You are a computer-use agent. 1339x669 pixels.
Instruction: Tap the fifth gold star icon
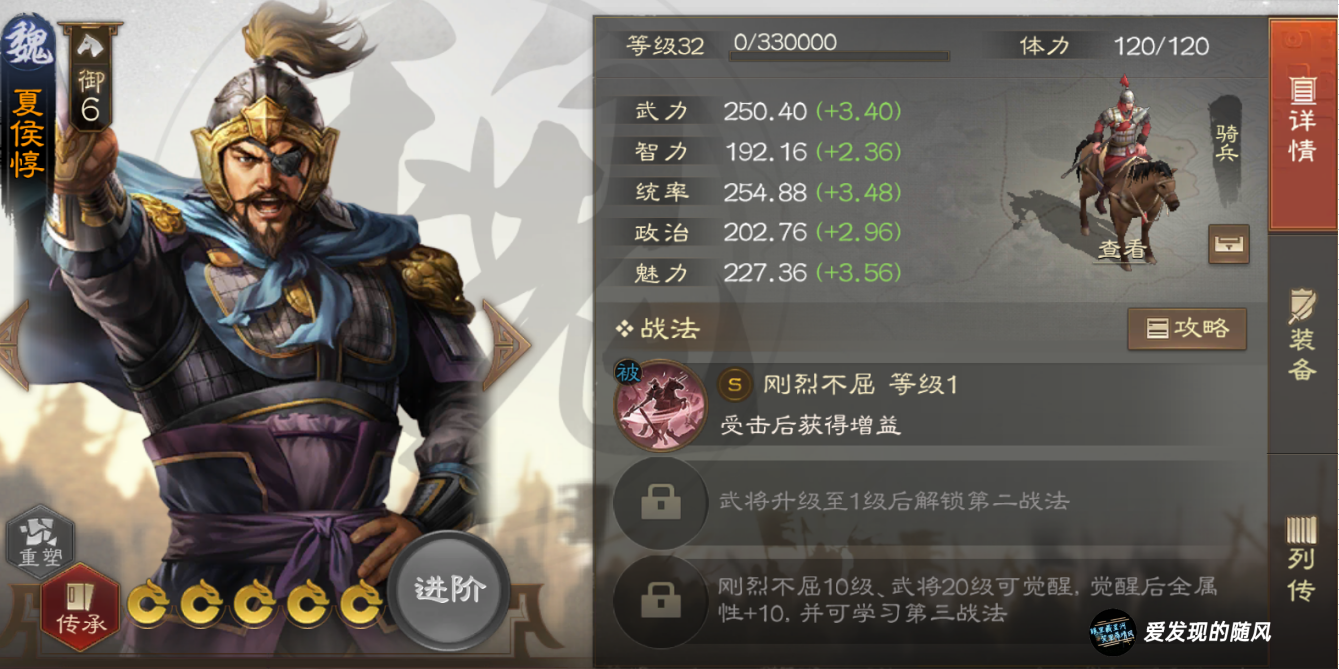click(x=361, y=602)
